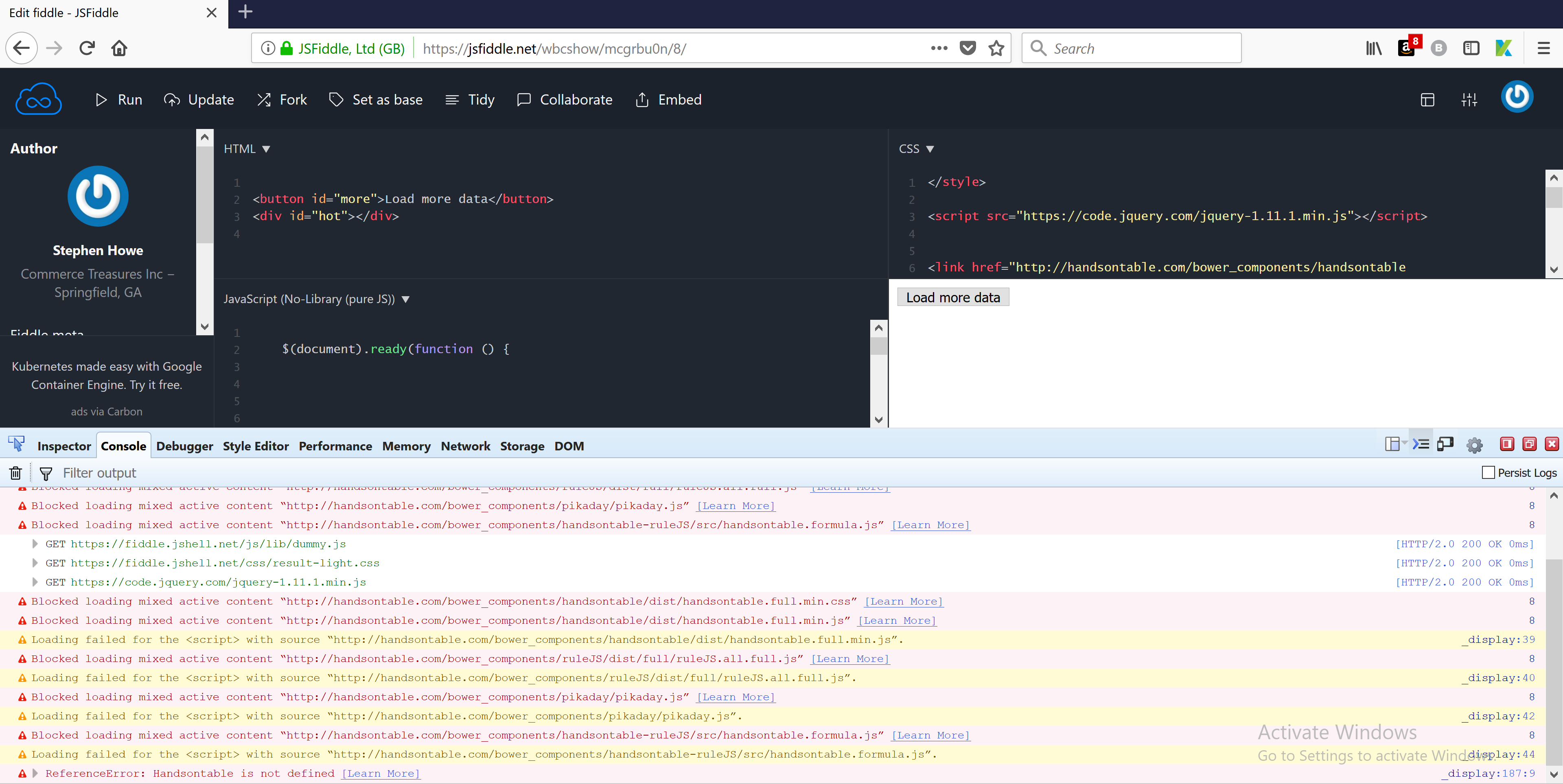The width and height of the screenshot is (1563, 784).
Task: Switch to the Network tab
Action: [x=465, y=446]
